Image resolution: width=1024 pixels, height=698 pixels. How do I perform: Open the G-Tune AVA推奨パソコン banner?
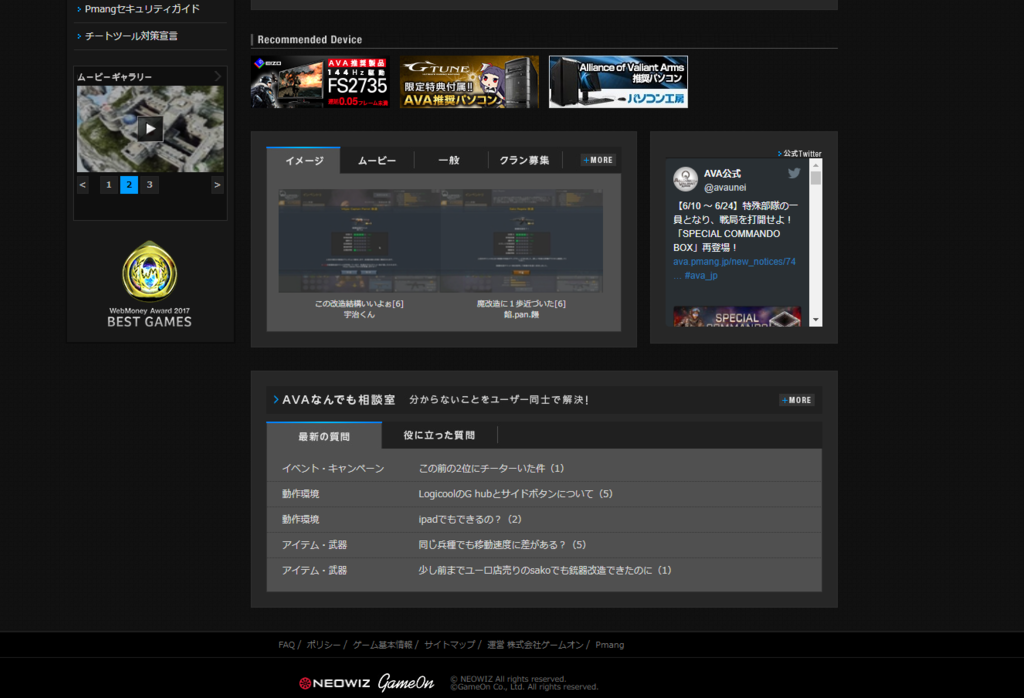(x=469, y=82)
